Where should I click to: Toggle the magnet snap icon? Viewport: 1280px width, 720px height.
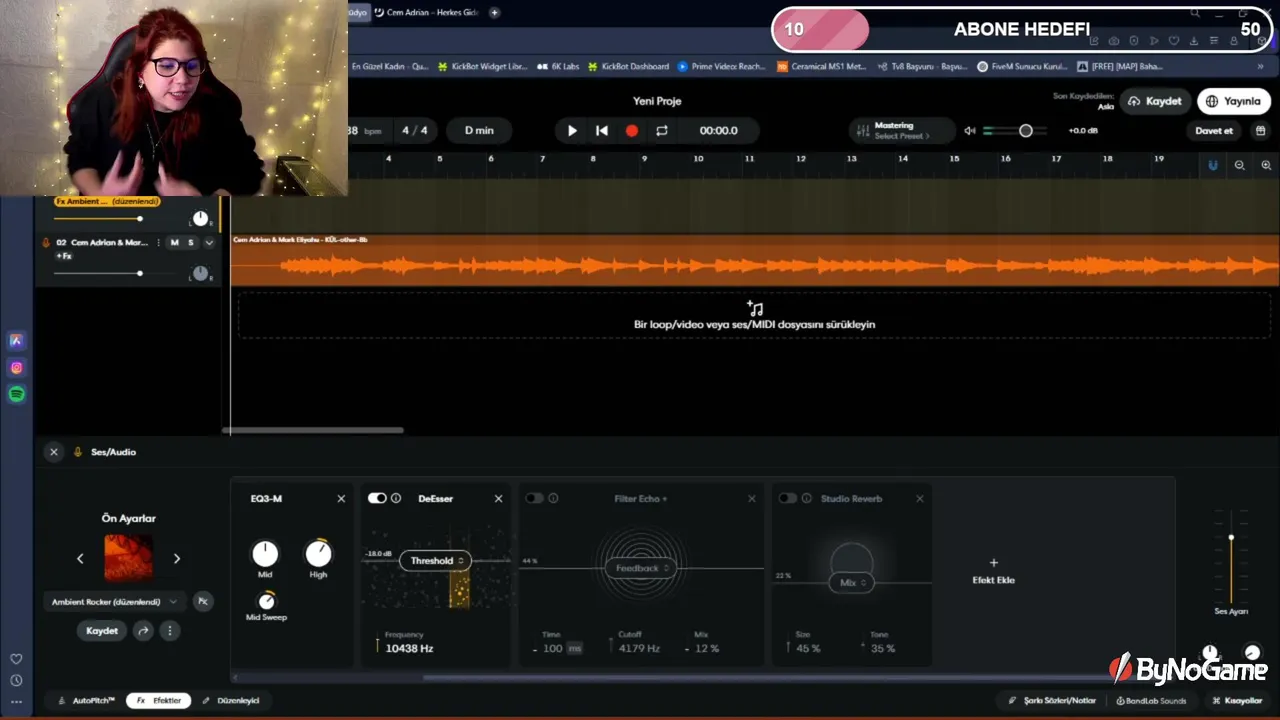click(1213, 165)
